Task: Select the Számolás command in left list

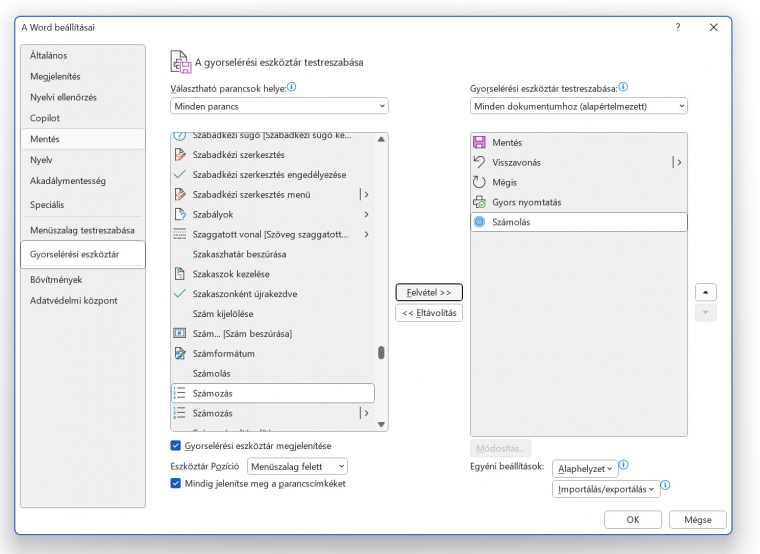Action: pos(273,373)
